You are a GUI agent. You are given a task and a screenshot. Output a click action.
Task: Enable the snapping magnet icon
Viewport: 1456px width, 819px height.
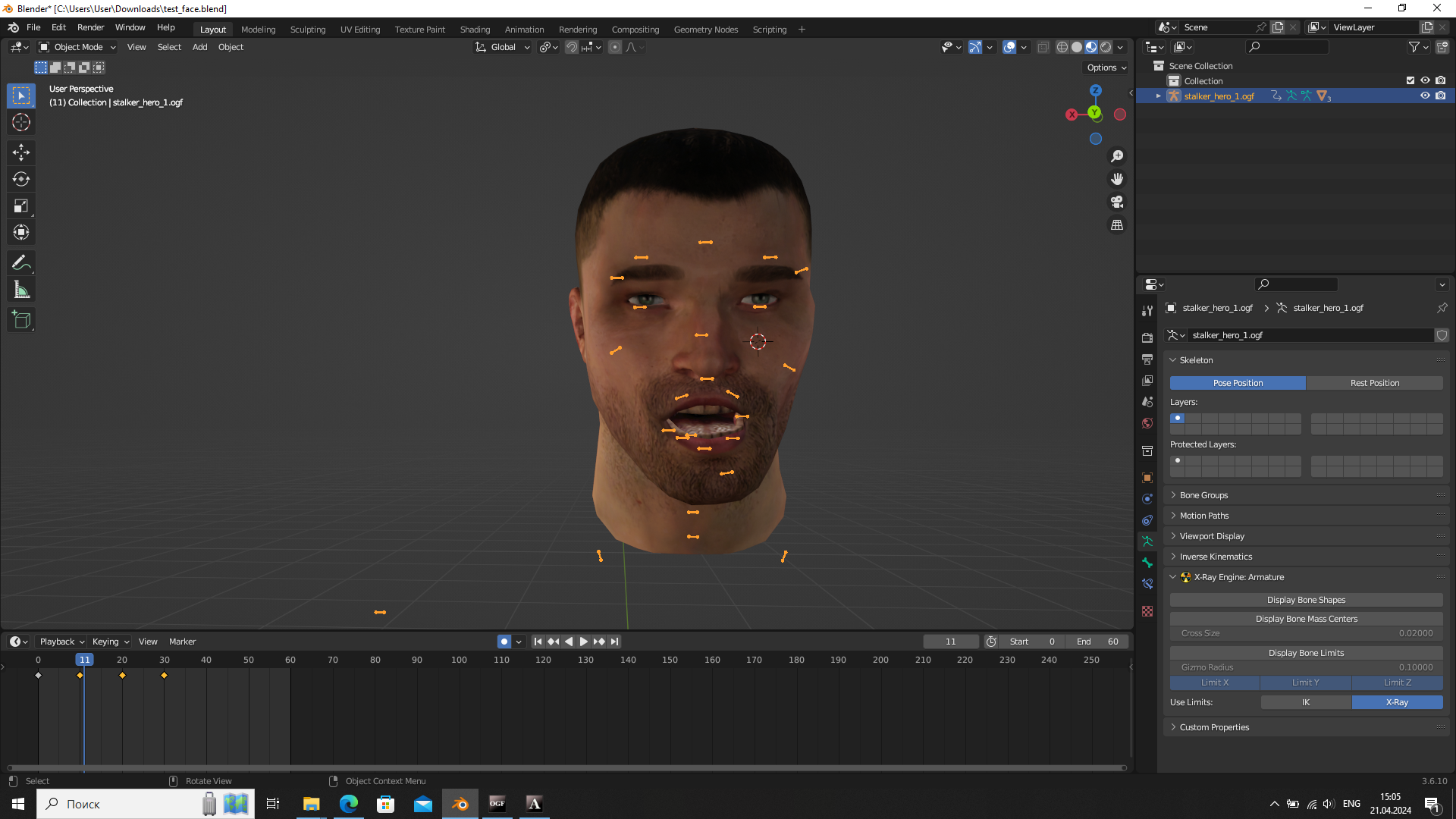pos(570,47)
